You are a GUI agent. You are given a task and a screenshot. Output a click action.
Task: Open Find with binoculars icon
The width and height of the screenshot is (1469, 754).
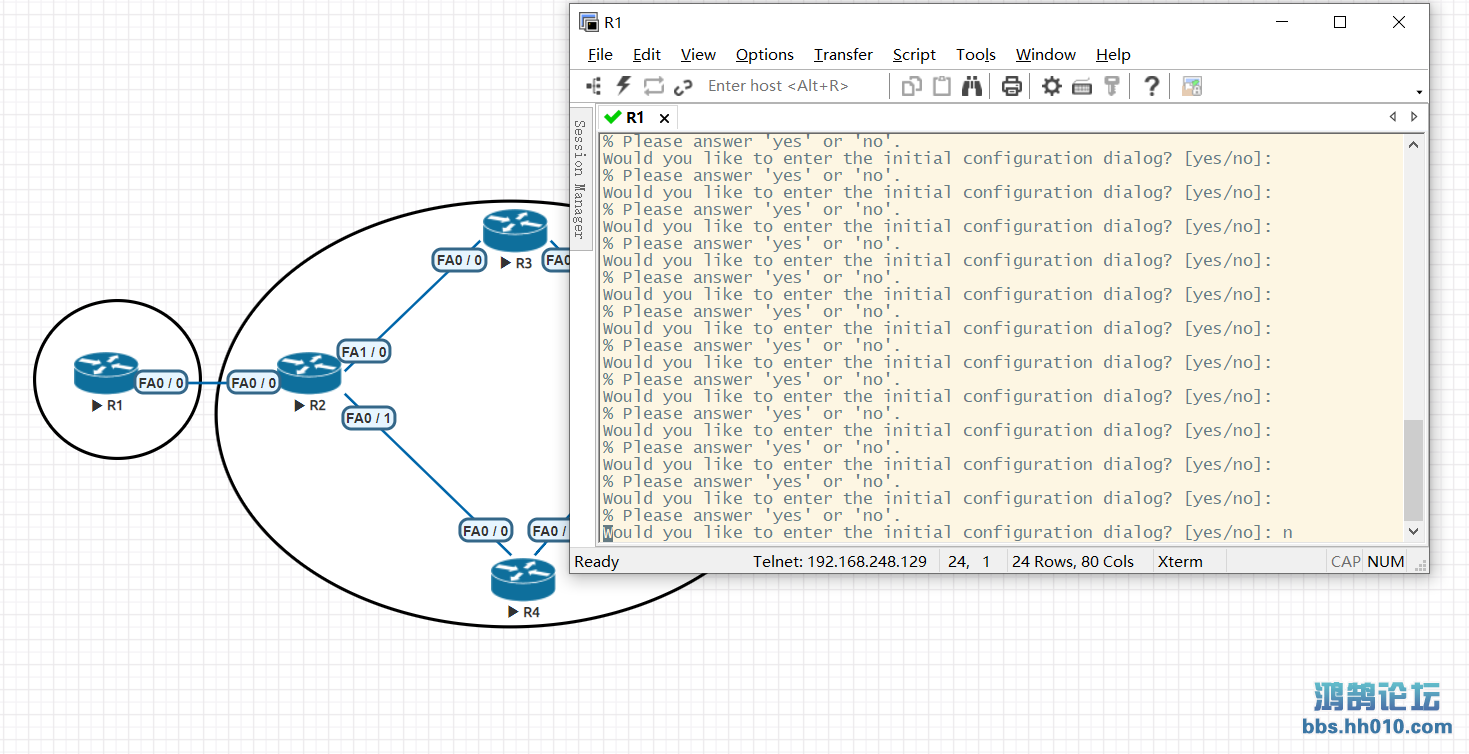972,86
